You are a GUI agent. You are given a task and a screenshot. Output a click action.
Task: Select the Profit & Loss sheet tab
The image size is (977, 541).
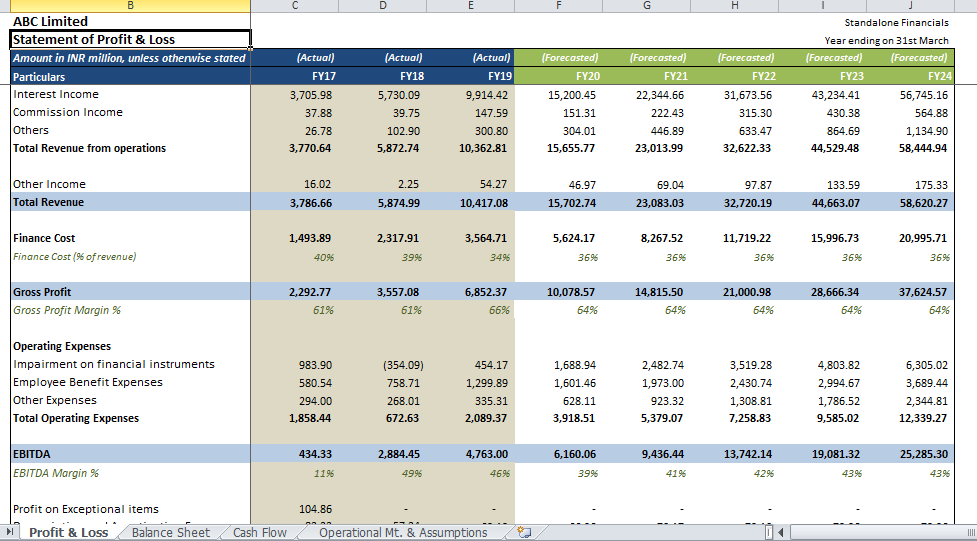coord(69,532)
